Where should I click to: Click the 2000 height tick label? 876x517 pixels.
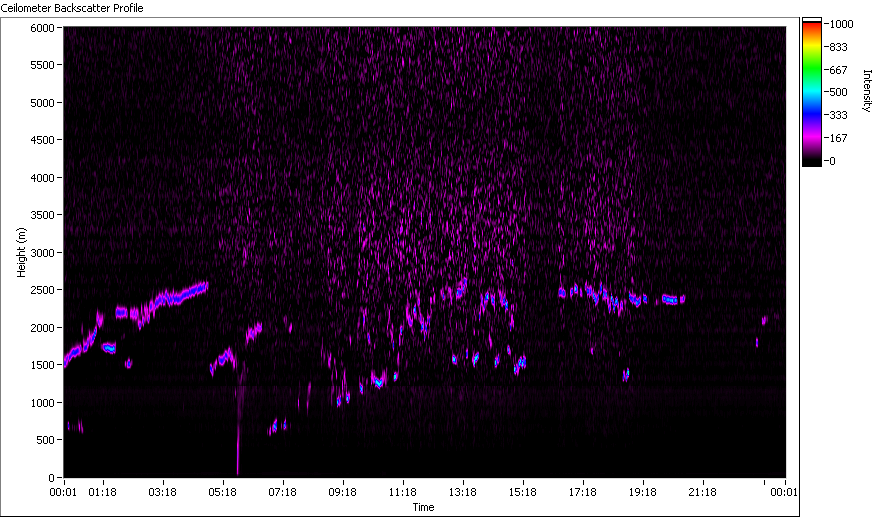pos(42,328)
